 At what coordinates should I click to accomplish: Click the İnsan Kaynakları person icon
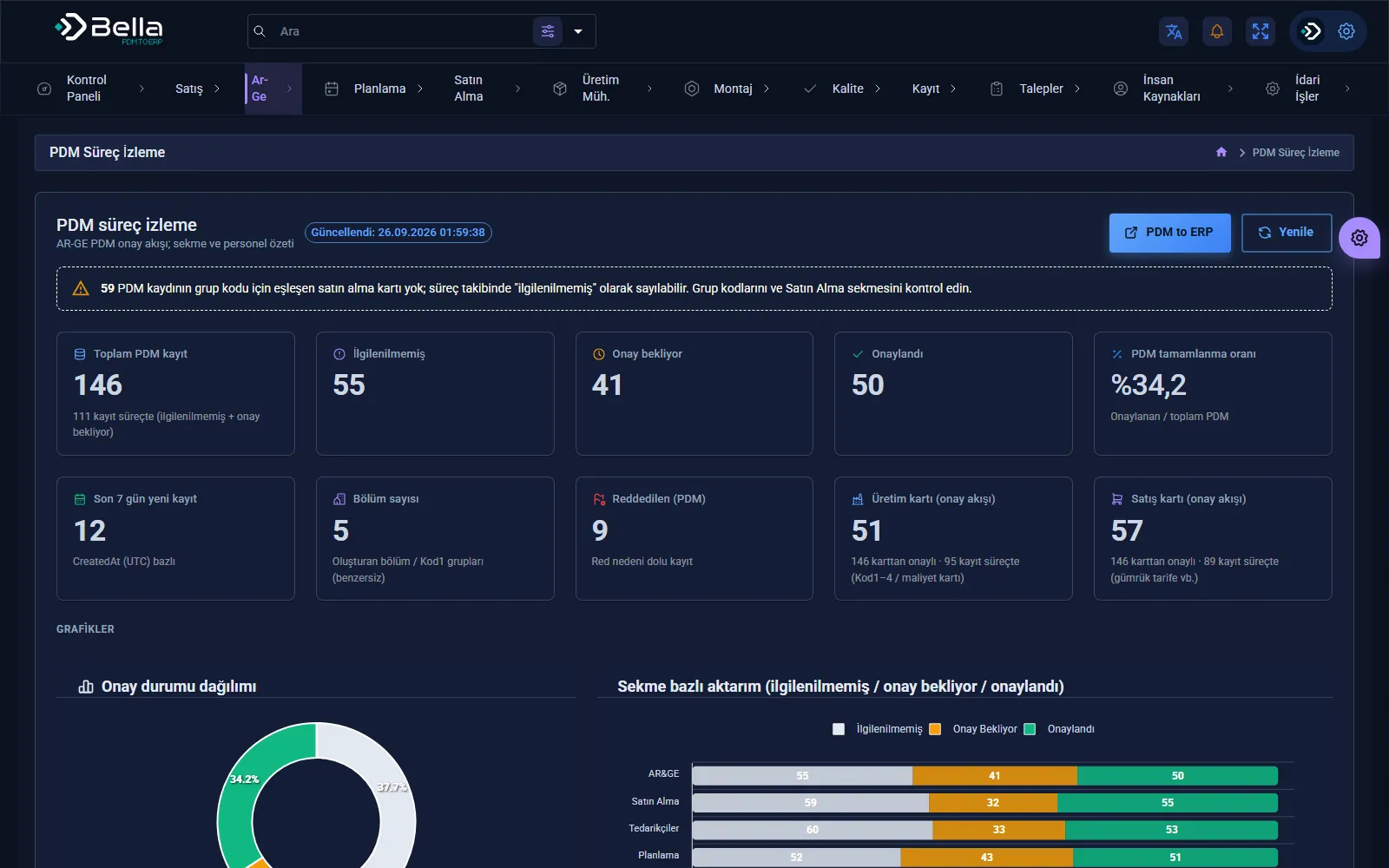point(1121,89)
